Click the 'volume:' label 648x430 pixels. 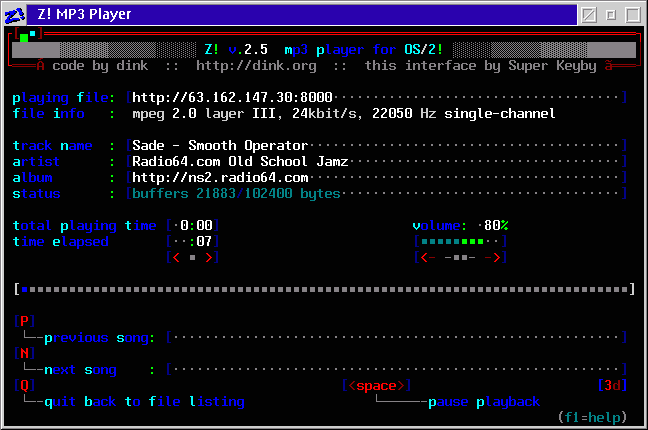tap(440, 225)
